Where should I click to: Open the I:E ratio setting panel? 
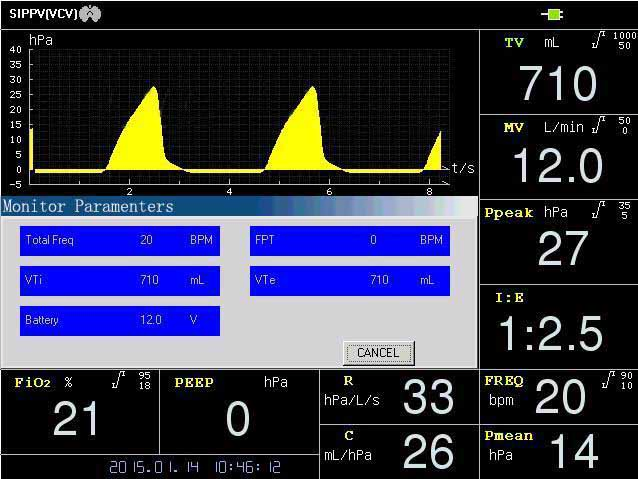point(558,326)
